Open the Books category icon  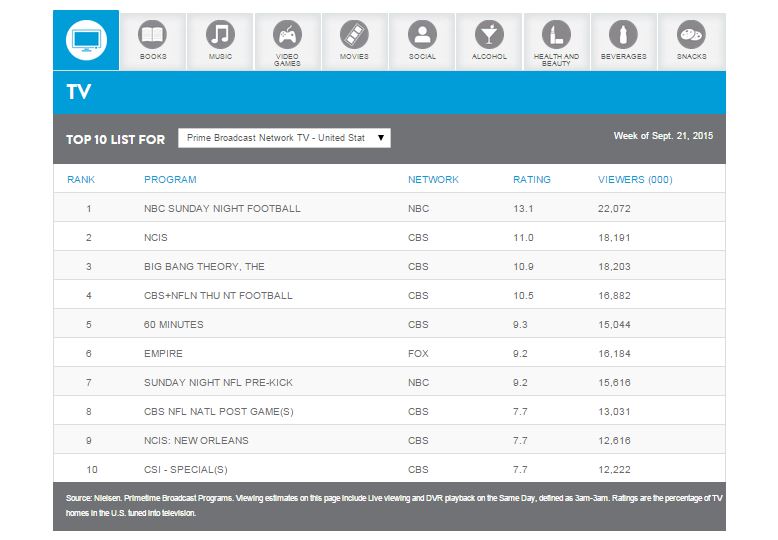153,35
